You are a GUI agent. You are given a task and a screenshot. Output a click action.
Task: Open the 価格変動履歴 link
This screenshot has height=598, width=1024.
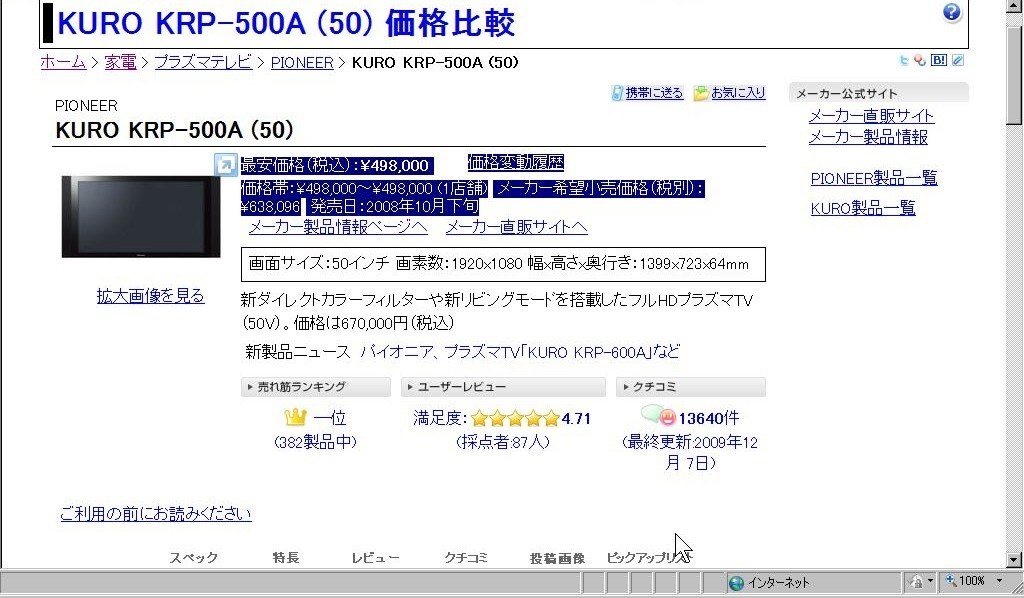coord(515,162)
